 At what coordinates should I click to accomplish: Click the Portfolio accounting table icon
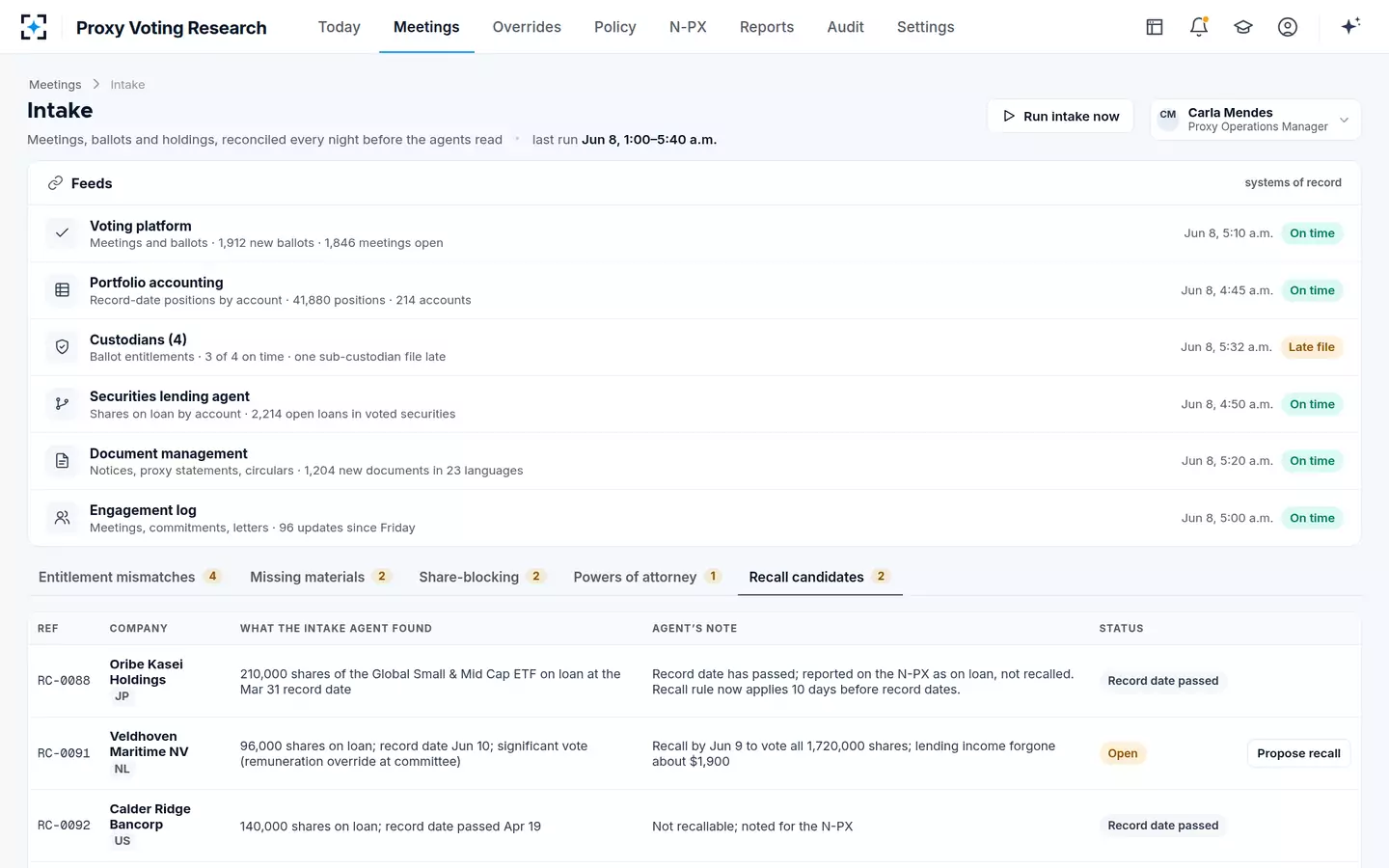pos(62,290)
